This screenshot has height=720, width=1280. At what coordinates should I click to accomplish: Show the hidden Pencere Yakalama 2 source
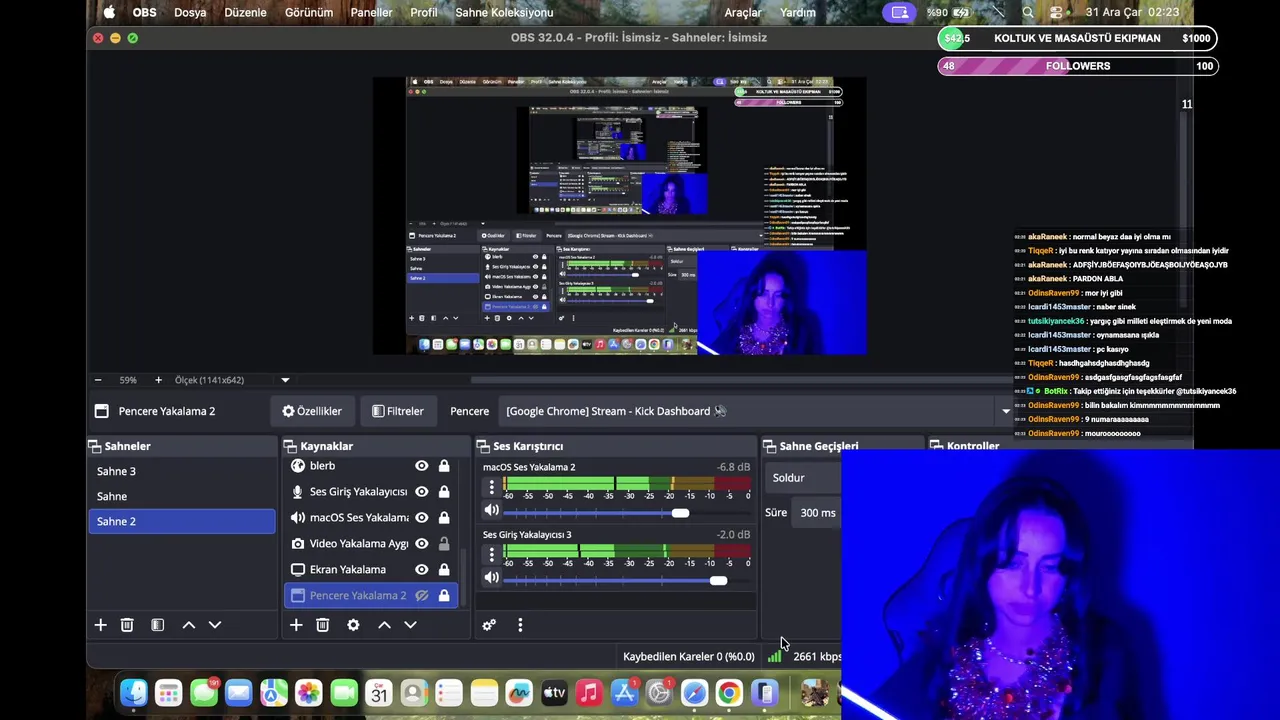tap(422, 596)
